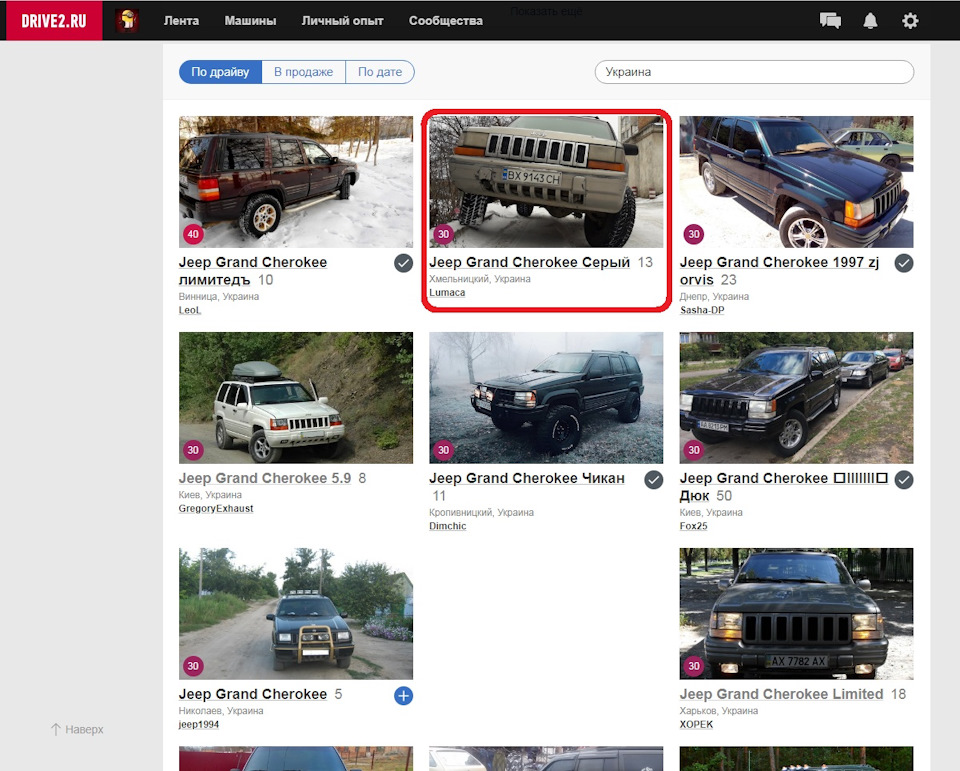
Task: Click the Днепр, Украина location text
Action: click(714, 296)
